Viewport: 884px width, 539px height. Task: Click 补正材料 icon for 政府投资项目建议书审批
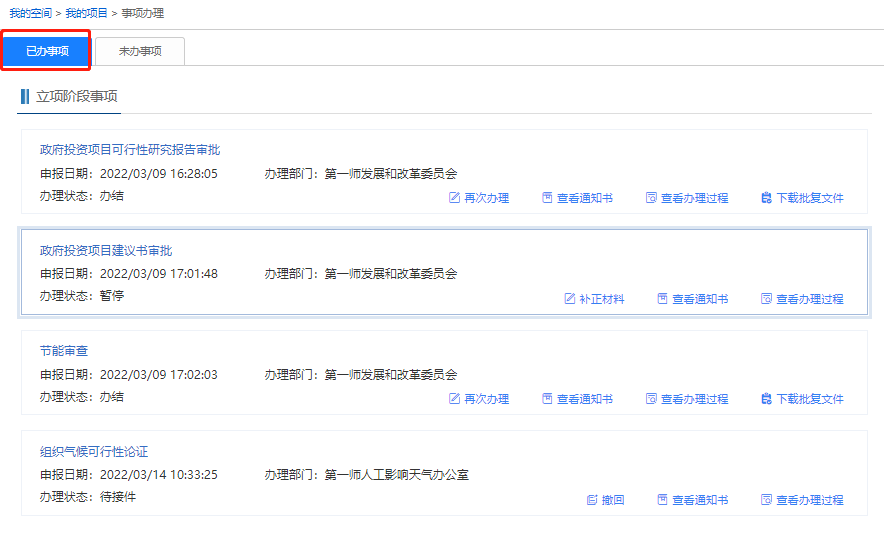(x=570, y=299)
